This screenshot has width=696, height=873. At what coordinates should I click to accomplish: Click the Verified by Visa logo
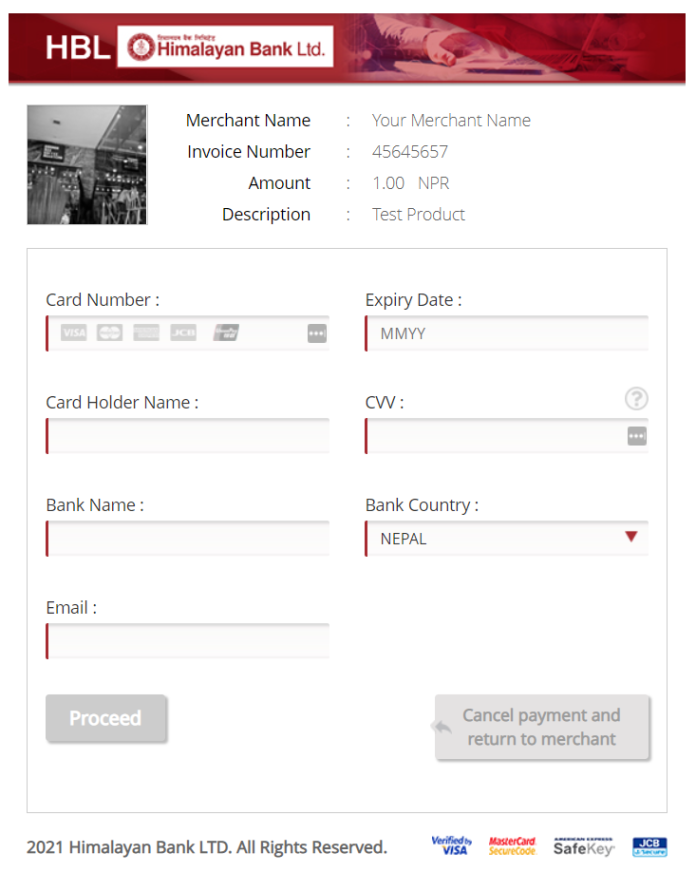click(x=451, y=846)
